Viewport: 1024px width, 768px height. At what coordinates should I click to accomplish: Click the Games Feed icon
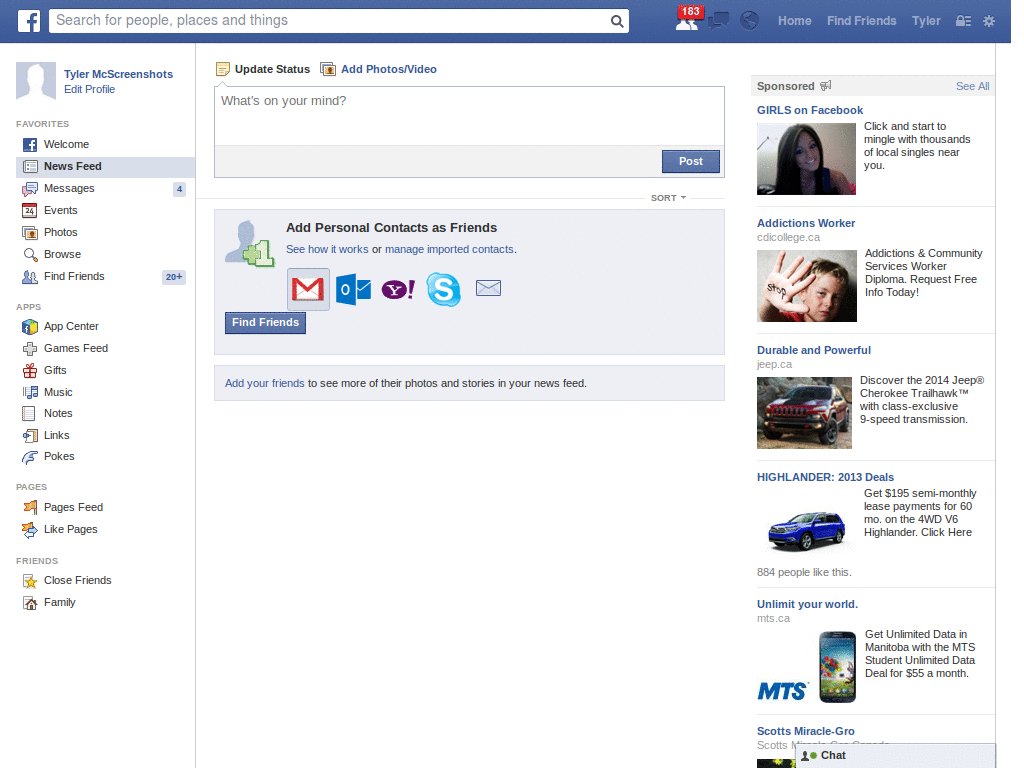coord(30,349)
